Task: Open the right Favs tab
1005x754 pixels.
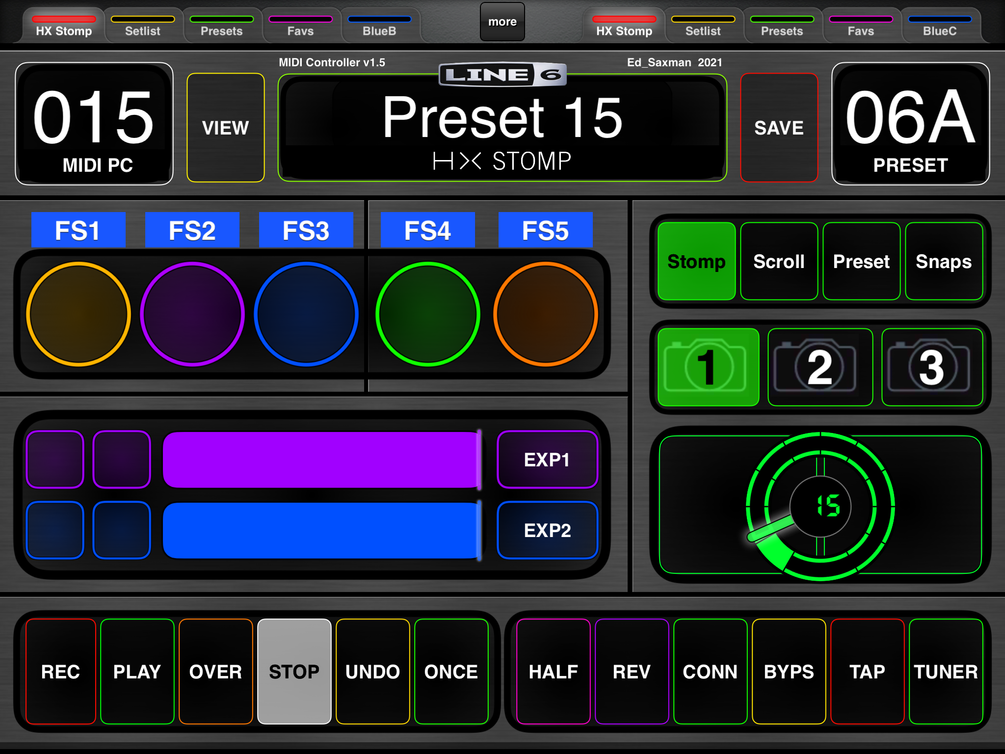Action: tap(861, 27)
